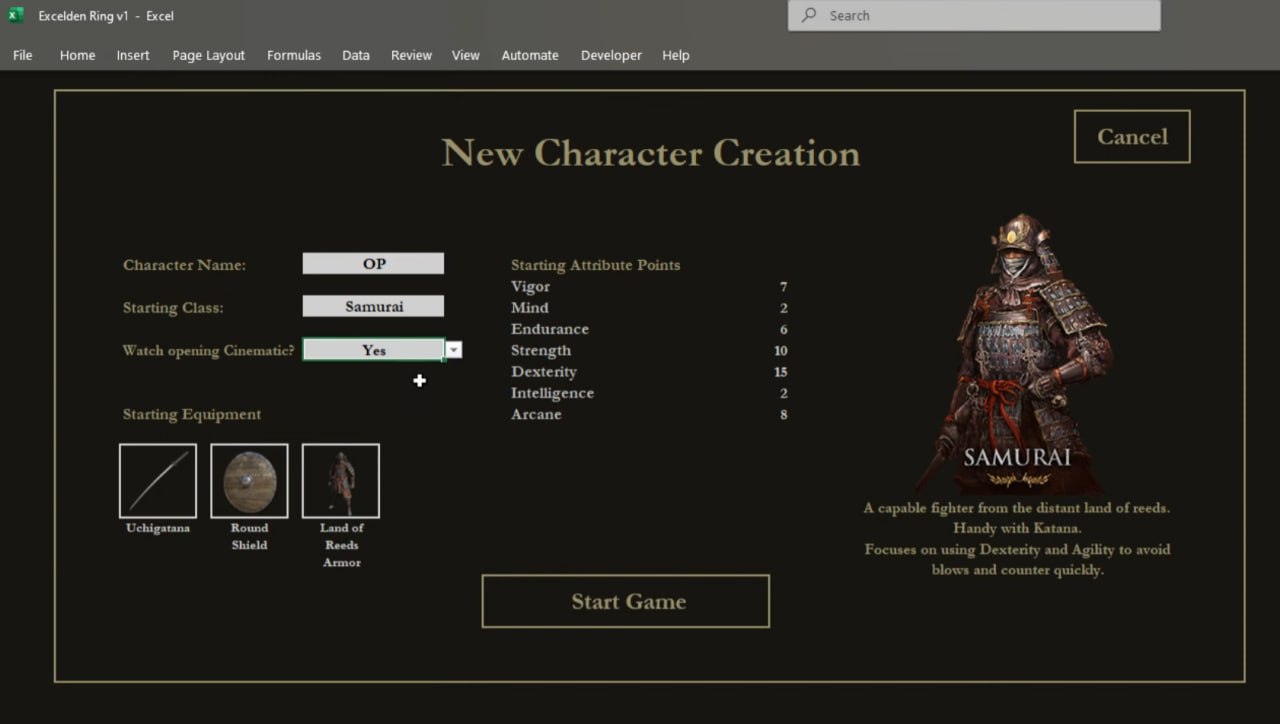Click the Starting Equipment heading
Screen dimensions: 1280x724
(192, 414)
